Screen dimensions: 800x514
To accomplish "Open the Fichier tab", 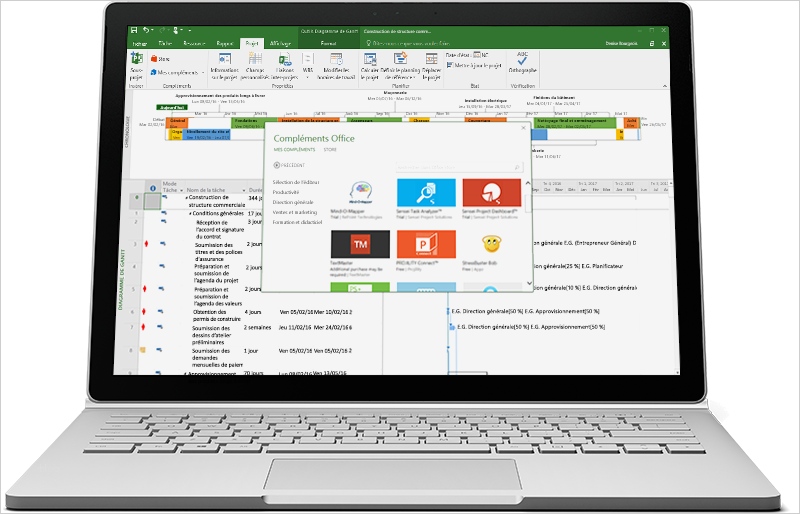I will click(x=139, y=44).
